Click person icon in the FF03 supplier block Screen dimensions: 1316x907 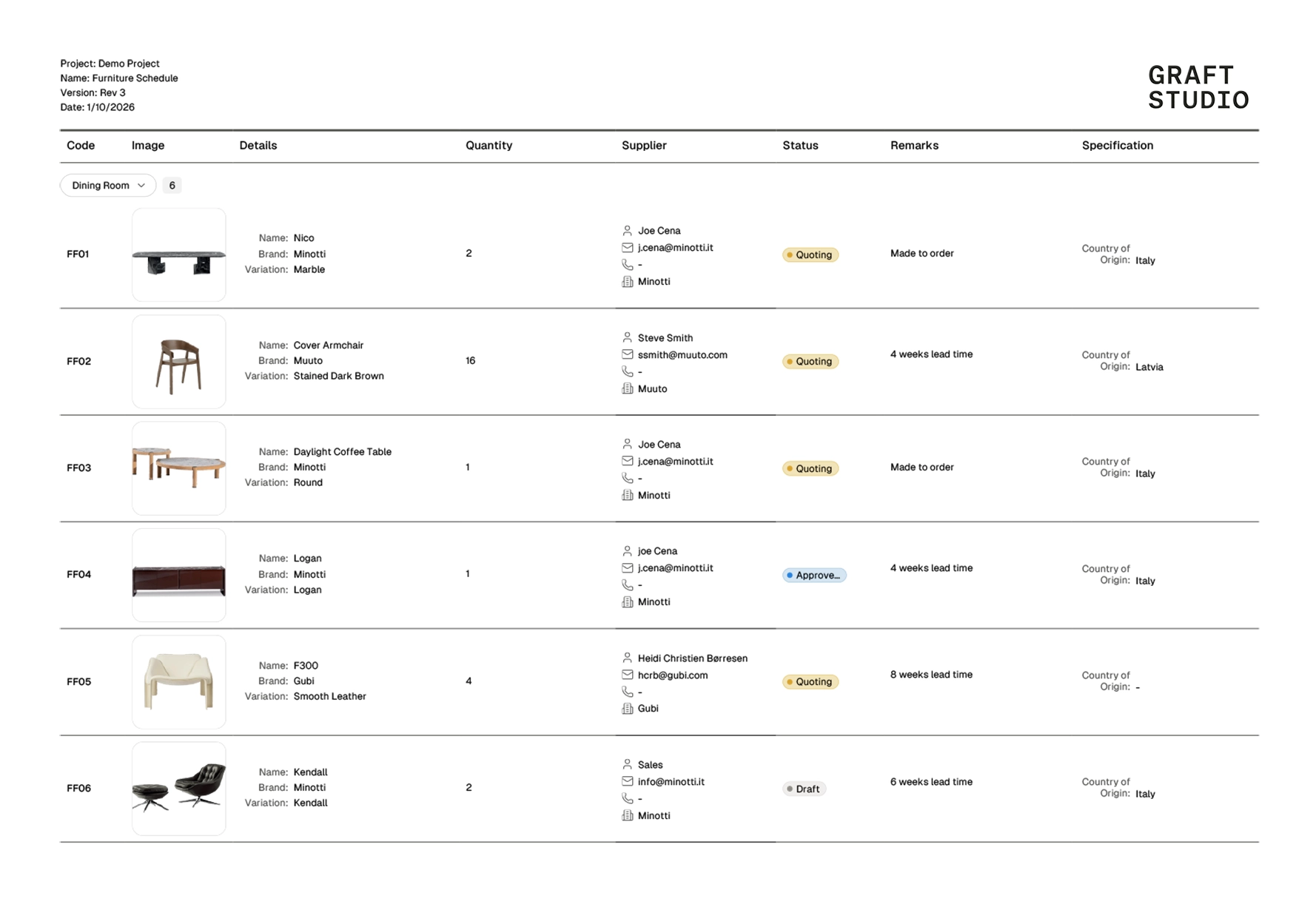[627, 444]
